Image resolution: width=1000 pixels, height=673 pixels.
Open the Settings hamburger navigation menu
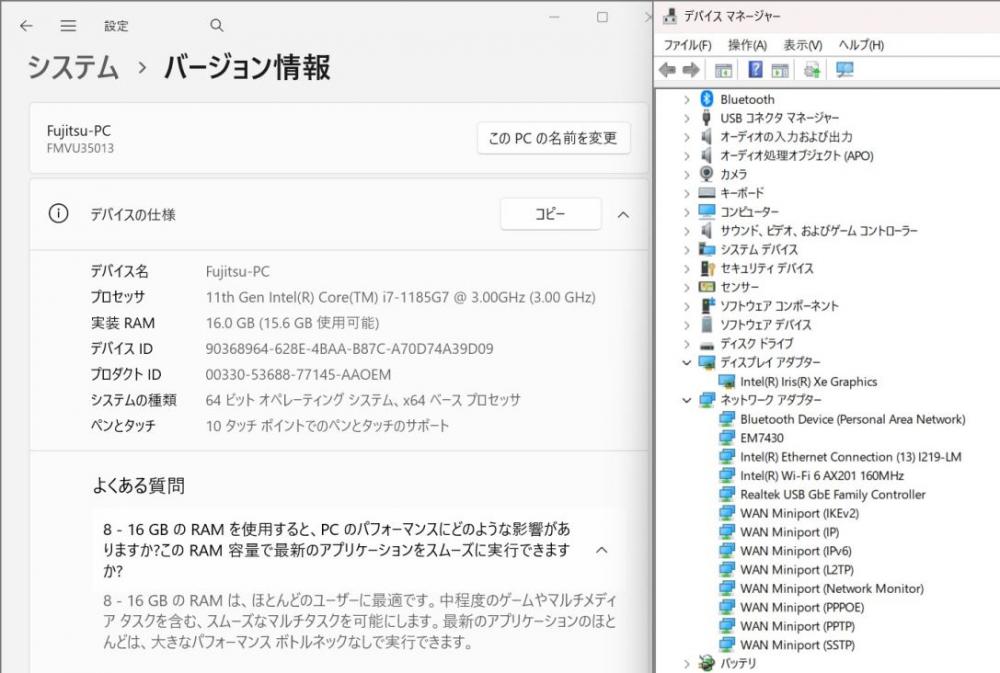click(x=68, y=26)
